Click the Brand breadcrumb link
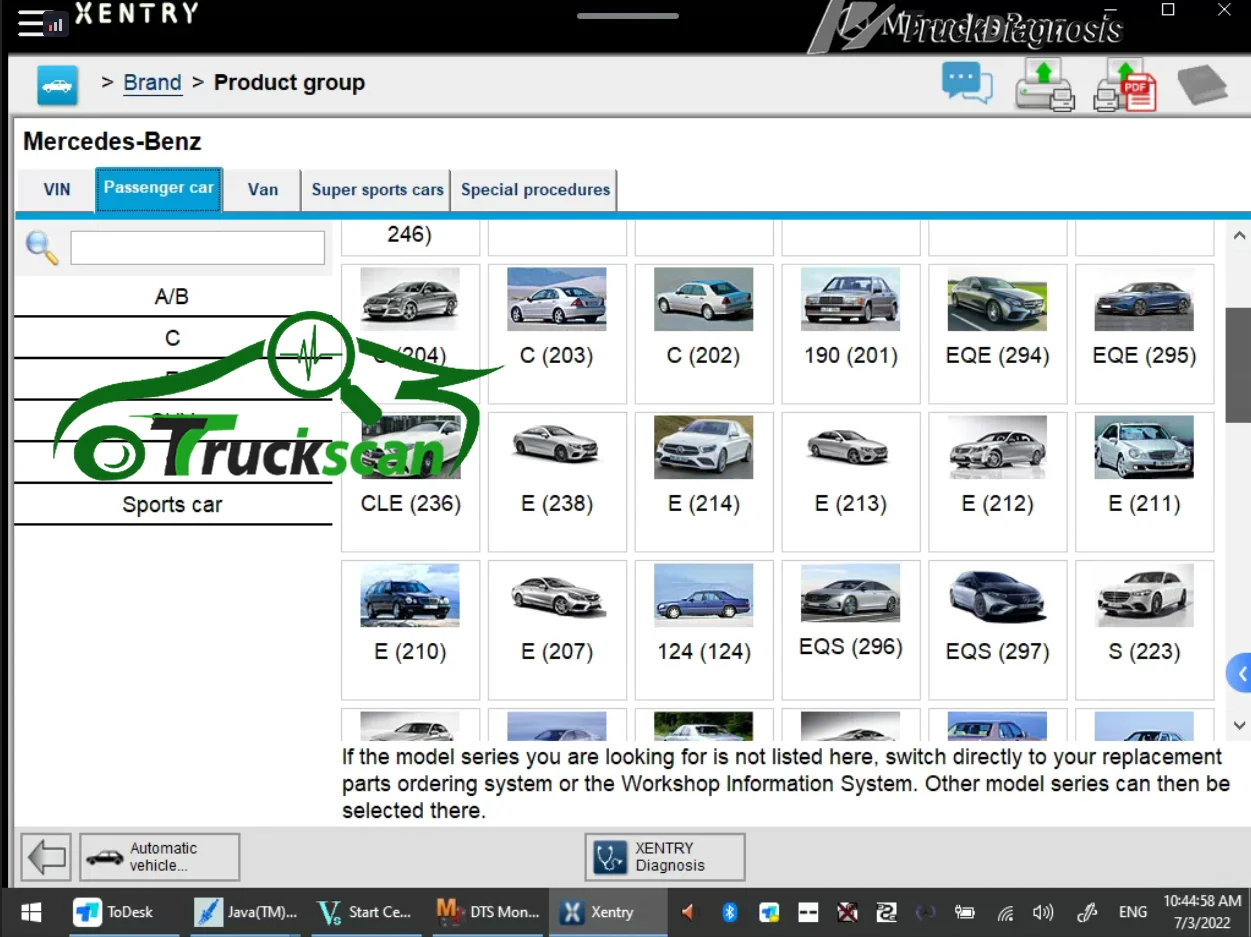The width and height of the screenshot is (1251, 937). [152, 83]
